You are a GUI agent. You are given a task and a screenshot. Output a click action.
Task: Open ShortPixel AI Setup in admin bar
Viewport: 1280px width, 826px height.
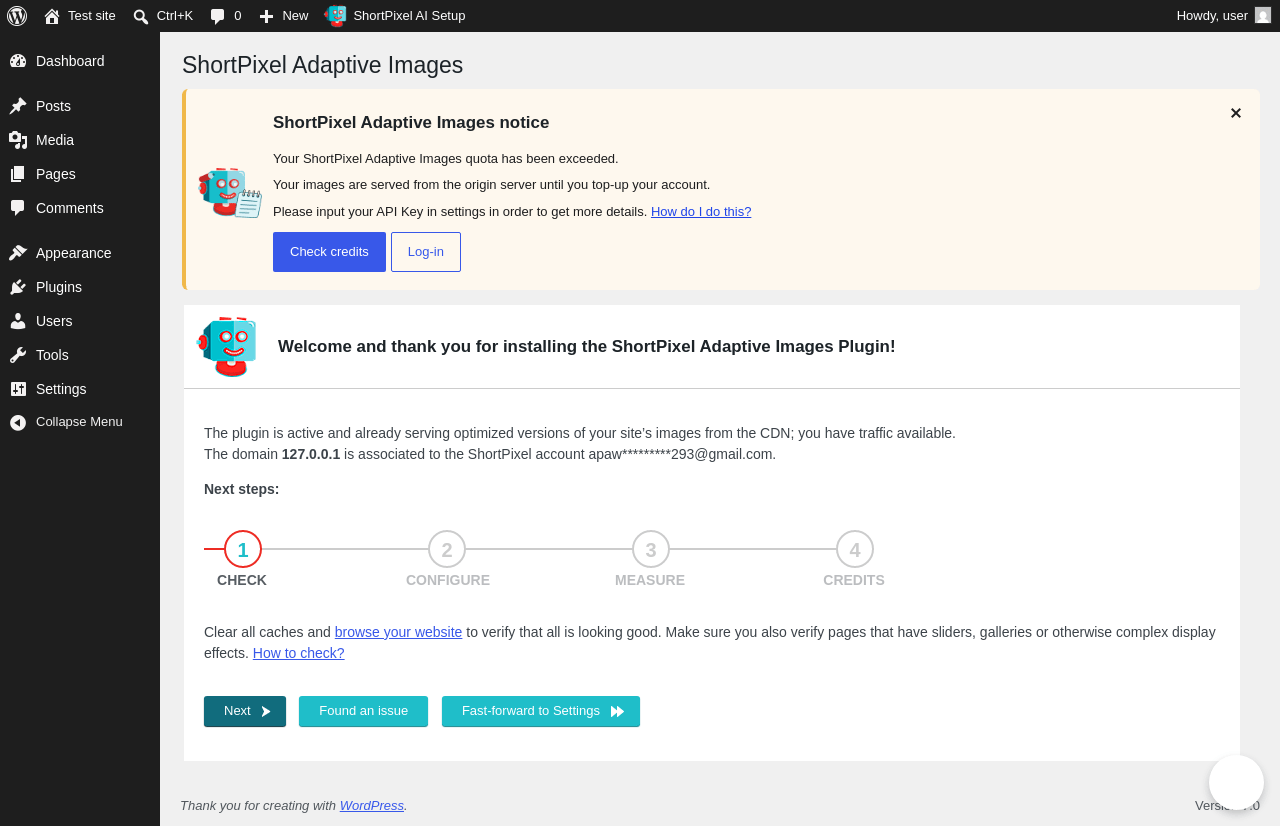(x=395, y=16)
